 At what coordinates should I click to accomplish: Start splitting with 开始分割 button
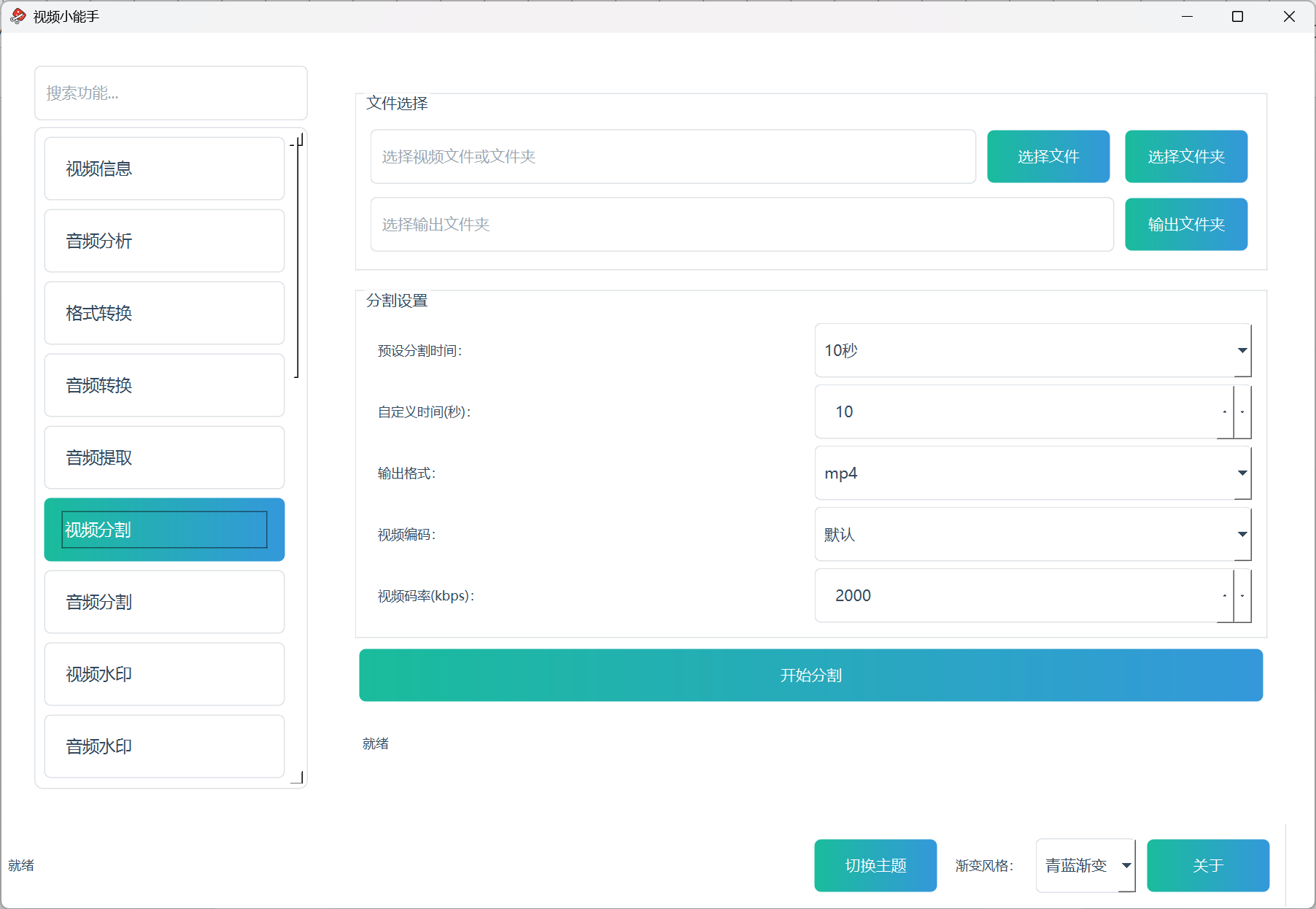tap(810, 676)
